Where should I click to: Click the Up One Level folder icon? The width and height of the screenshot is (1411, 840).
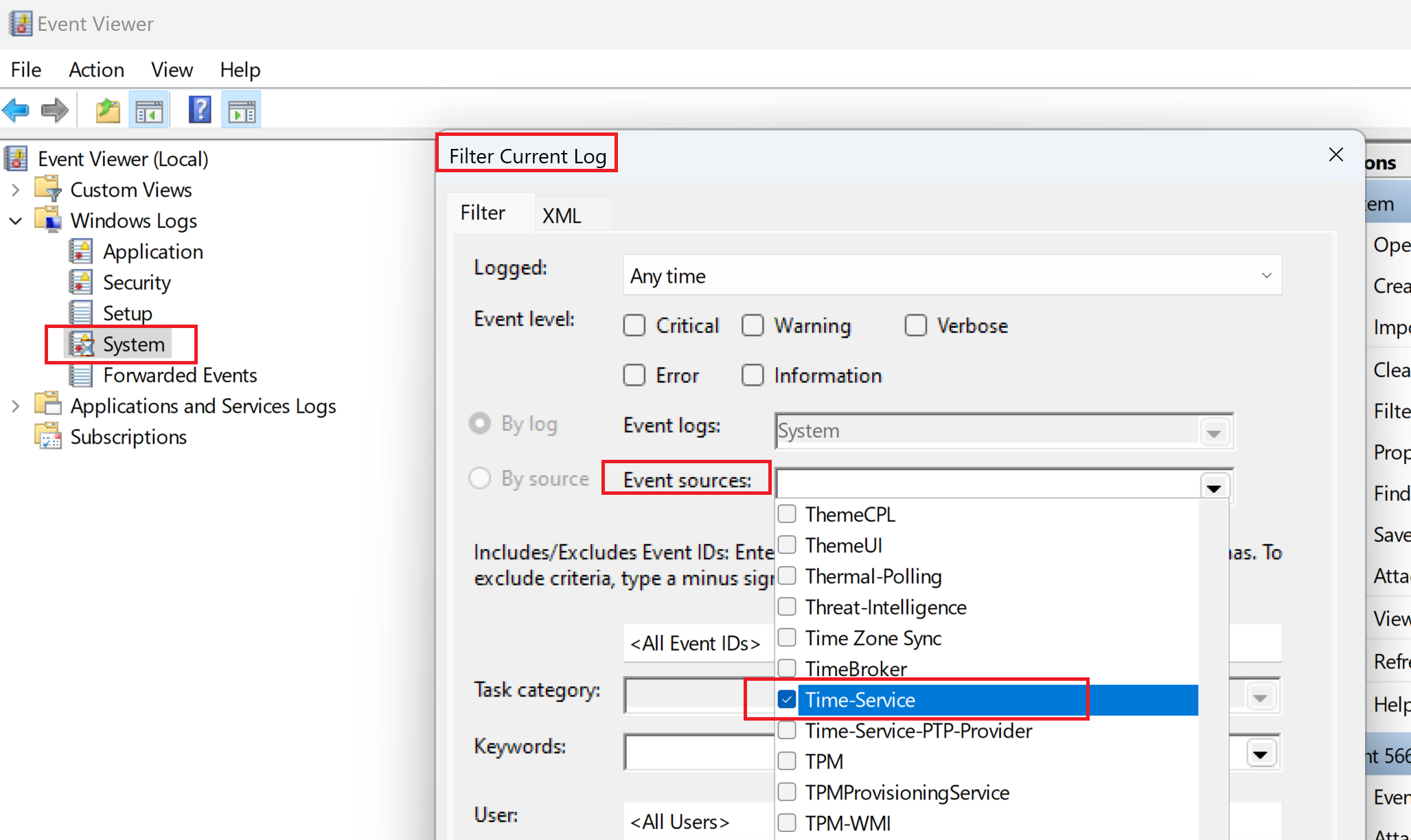coord(107,110)
